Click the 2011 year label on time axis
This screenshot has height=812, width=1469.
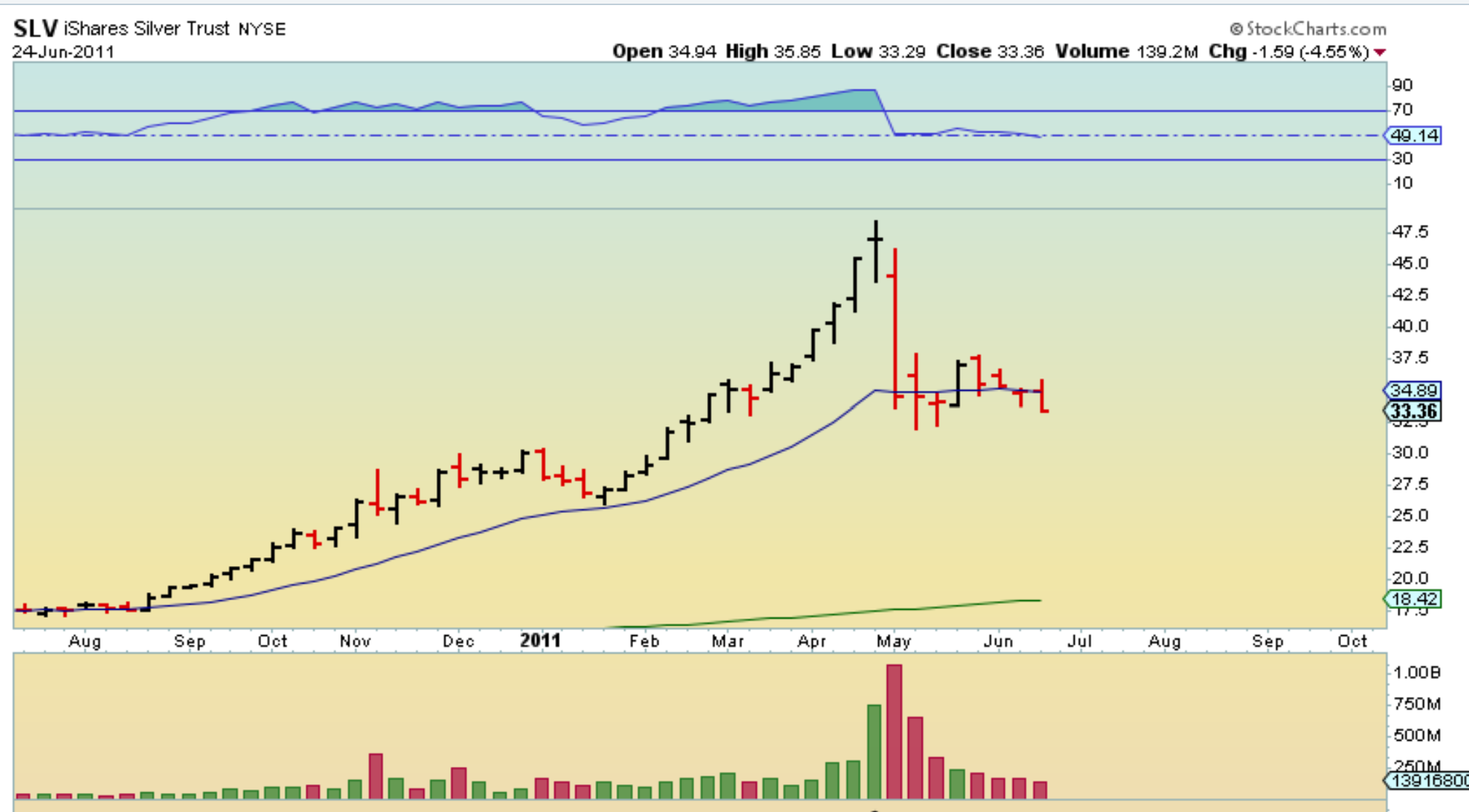point(540,640)
